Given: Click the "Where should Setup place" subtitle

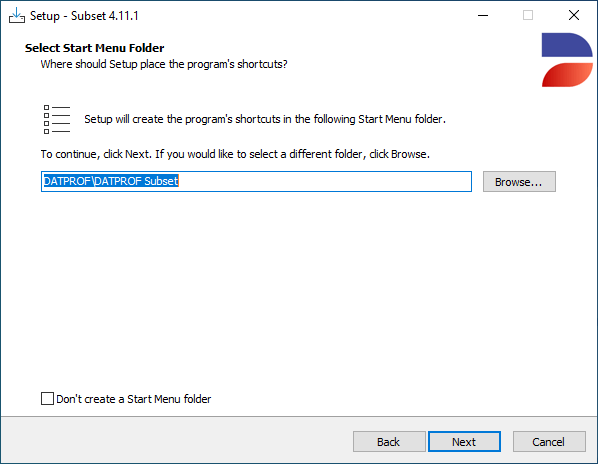Looking at the screenshot, I should (164, 64).
